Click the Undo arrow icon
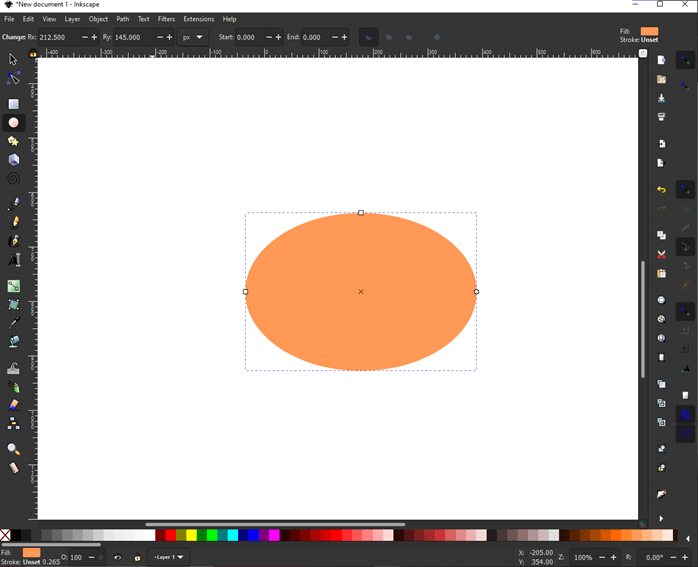The image size is (698, 567). point(661,190)
